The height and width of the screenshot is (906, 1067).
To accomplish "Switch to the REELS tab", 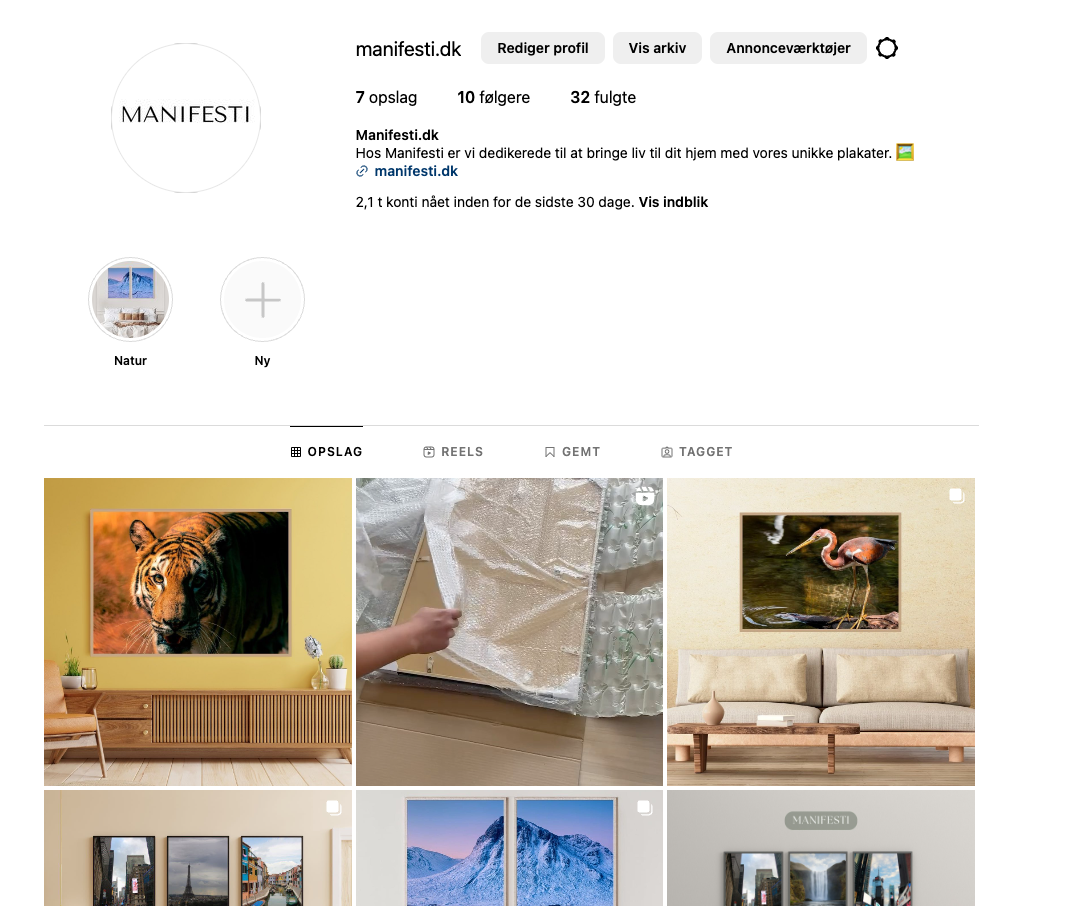I will 453,452.
